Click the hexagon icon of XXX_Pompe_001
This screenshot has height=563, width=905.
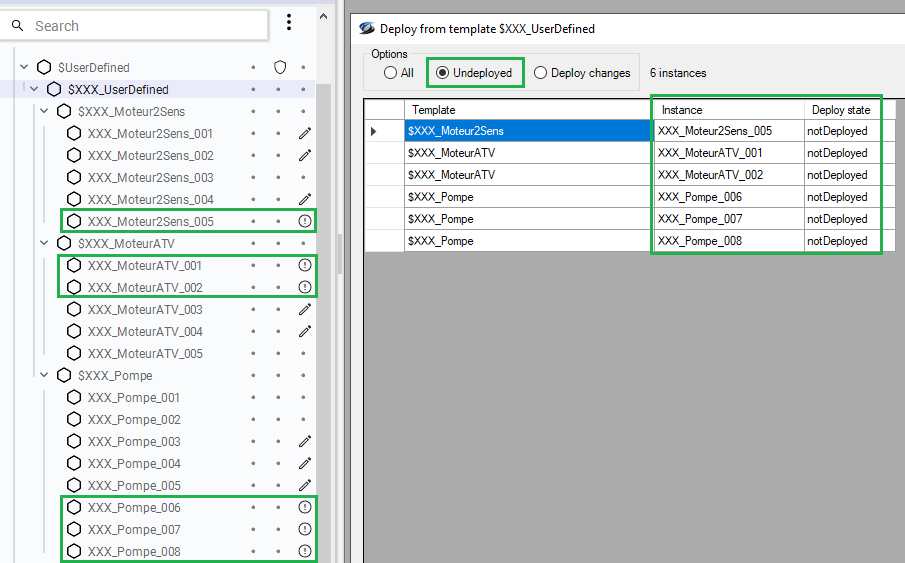click(x=74, y=397)
